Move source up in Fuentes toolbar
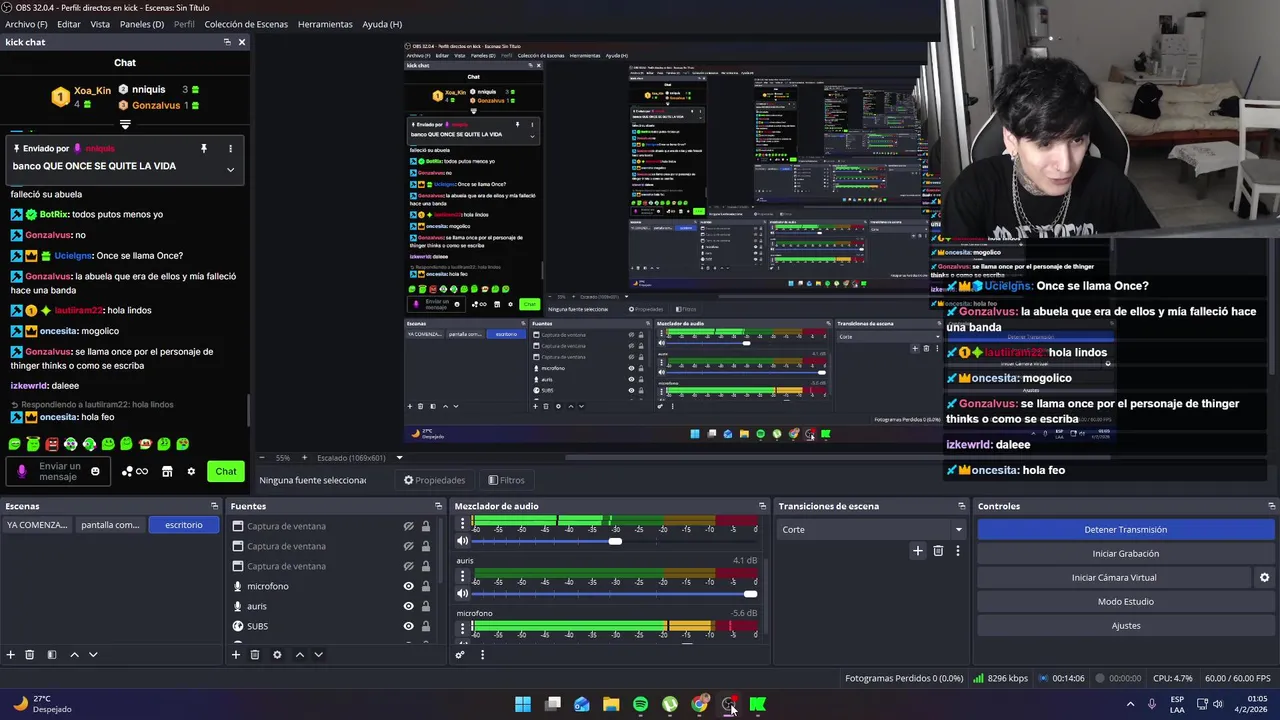This screenshot has height=720, width=1280. coord(299,655)
